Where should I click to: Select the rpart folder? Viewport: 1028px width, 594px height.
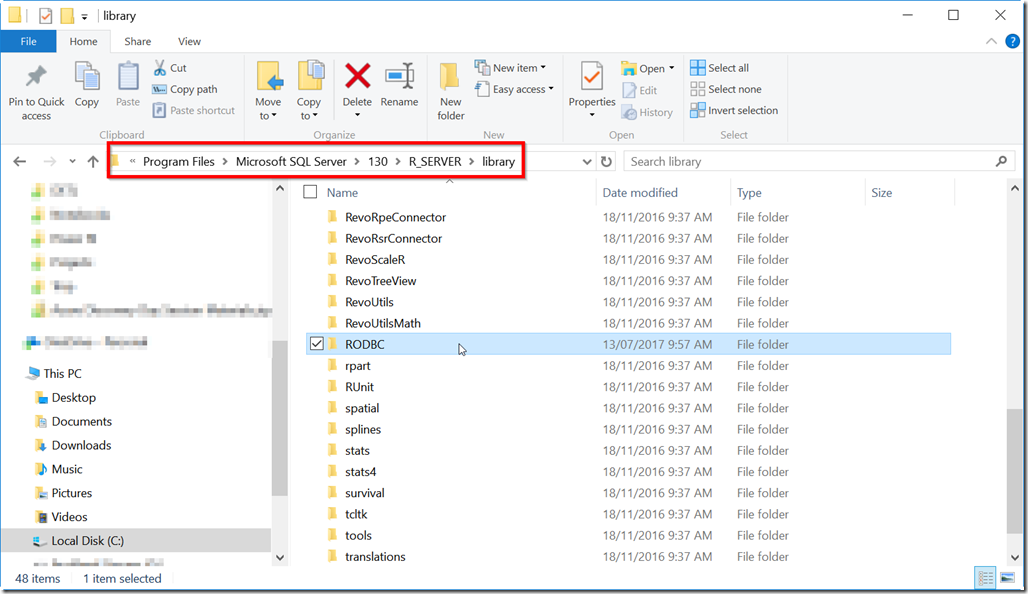point(357,365)
